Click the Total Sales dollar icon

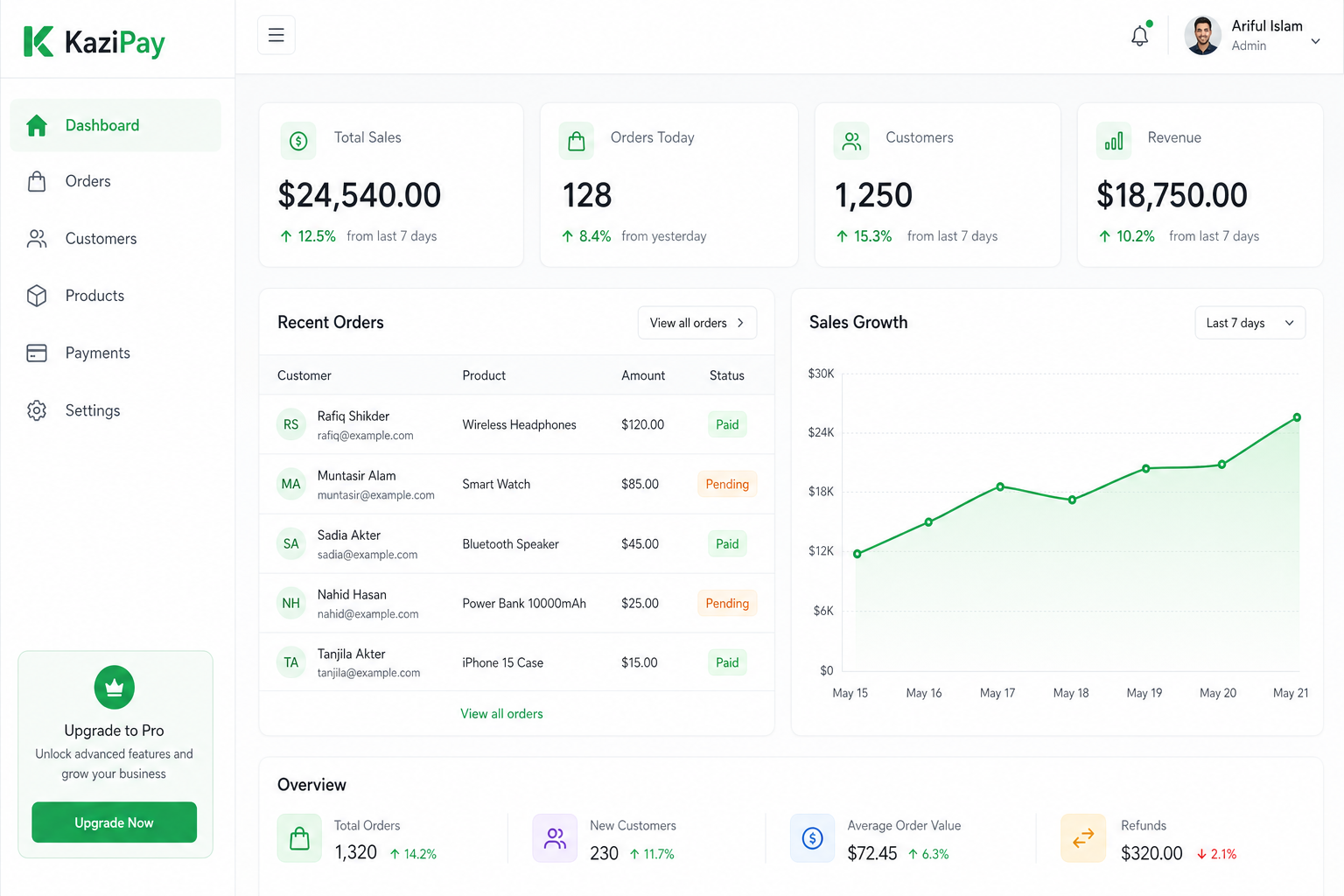point(298,141)
